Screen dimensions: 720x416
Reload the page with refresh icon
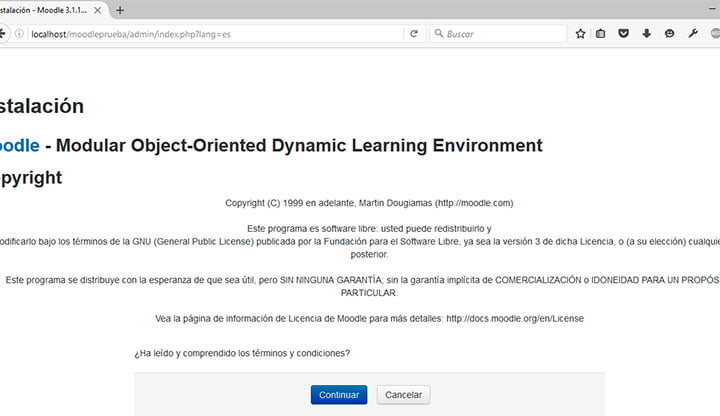[x=414, y=34]
